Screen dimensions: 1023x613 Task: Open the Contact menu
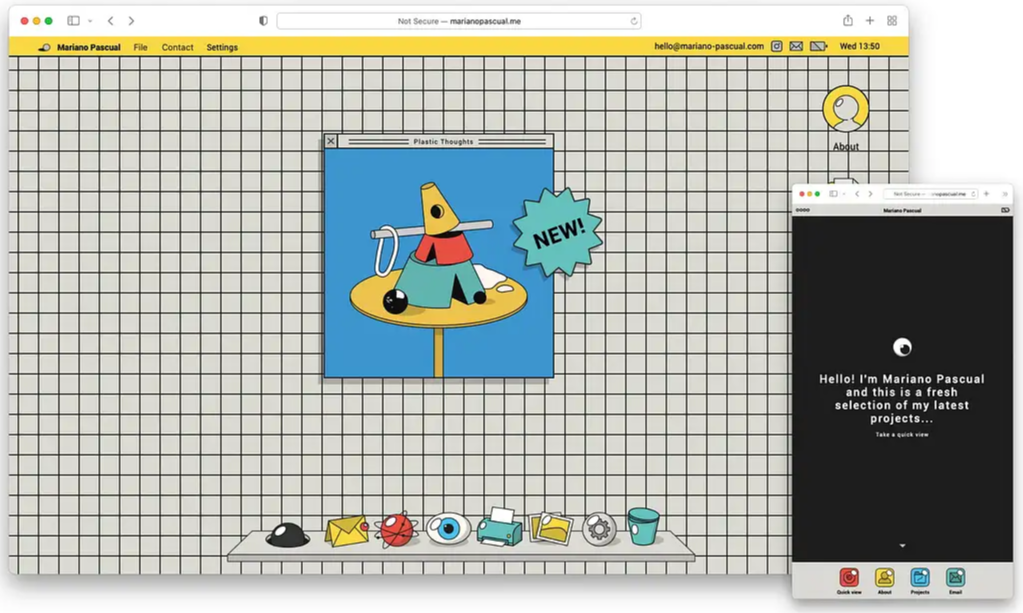pyautogui.click(x=177, y=47)
